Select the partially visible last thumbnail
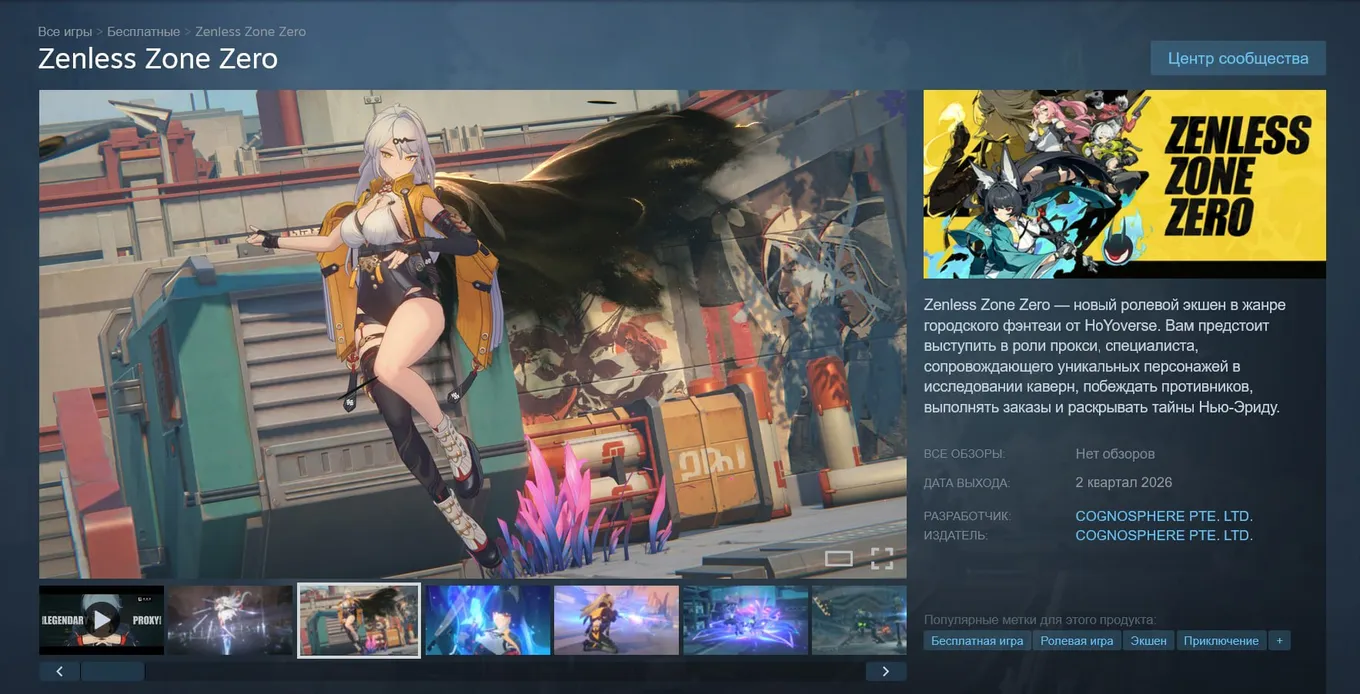1360x694 pixels. 859,620
